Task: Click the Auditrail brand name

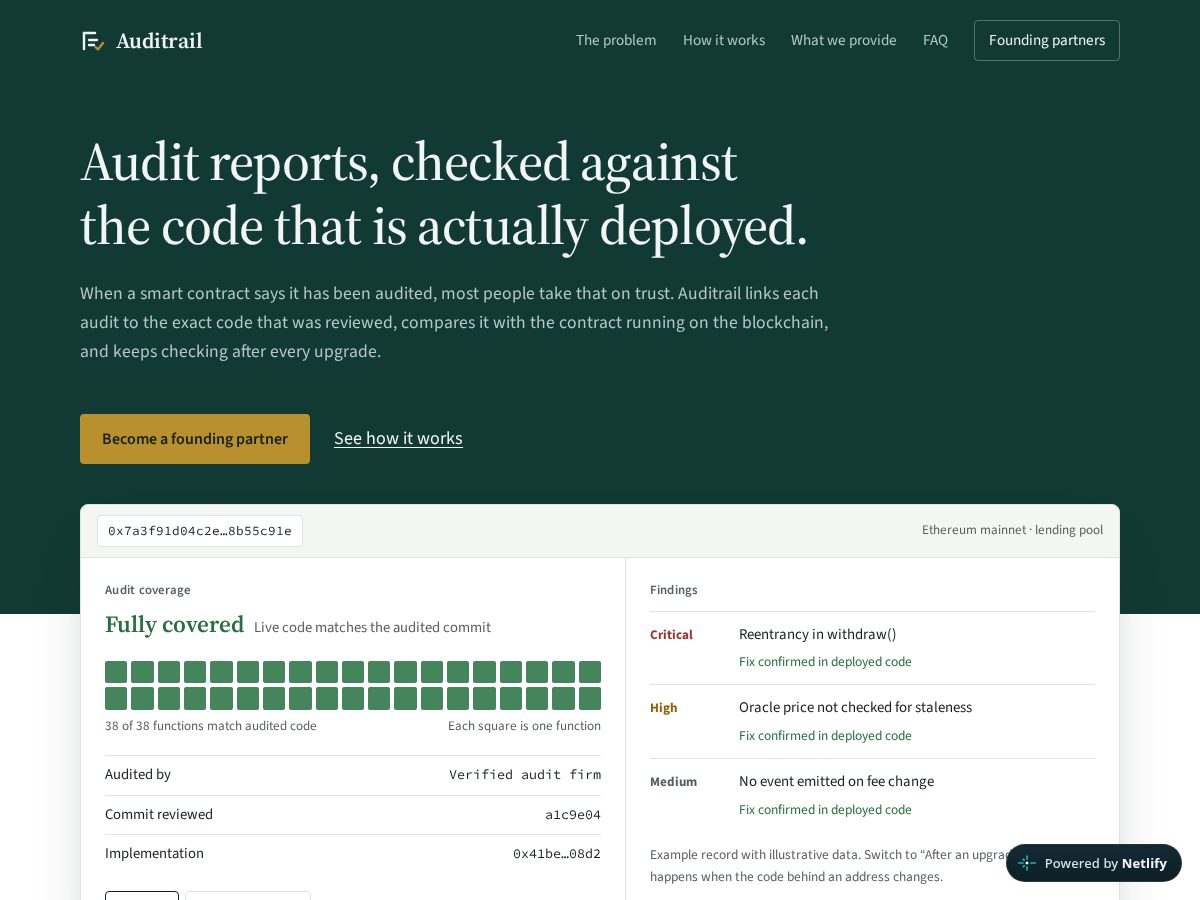Action: (x=159, y=41)
